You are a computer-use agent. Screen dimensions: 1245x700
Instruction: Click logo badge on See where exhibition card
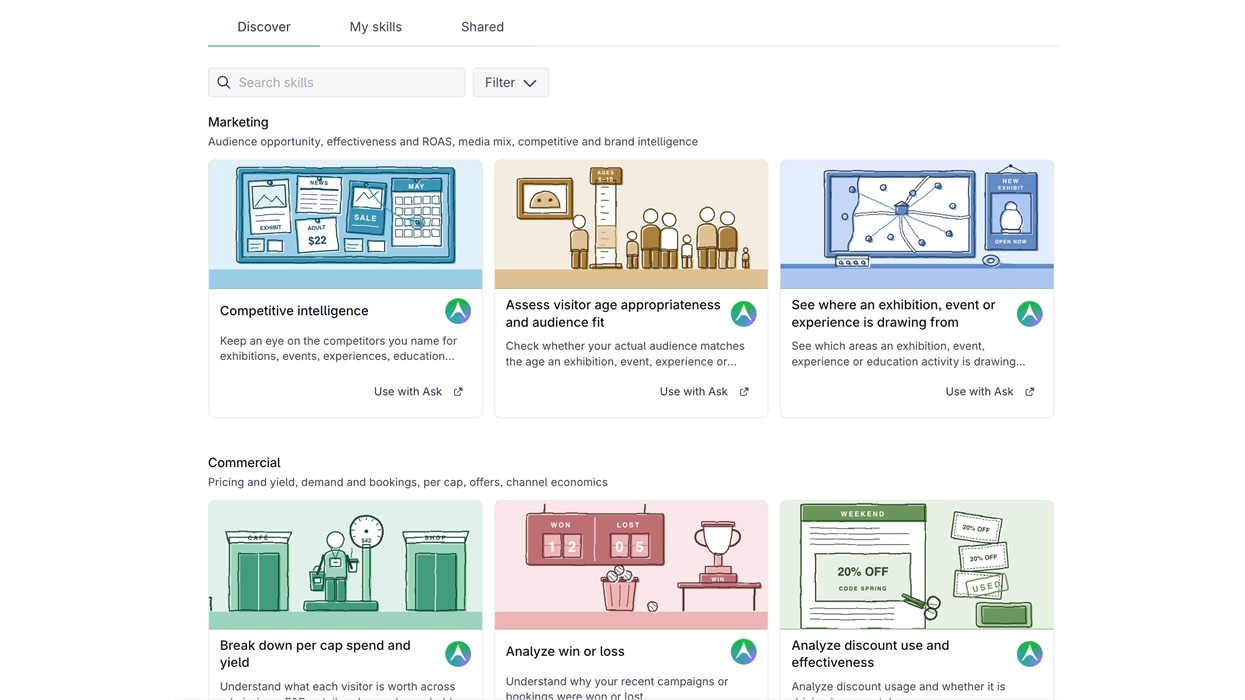[x=1030, y=314]
